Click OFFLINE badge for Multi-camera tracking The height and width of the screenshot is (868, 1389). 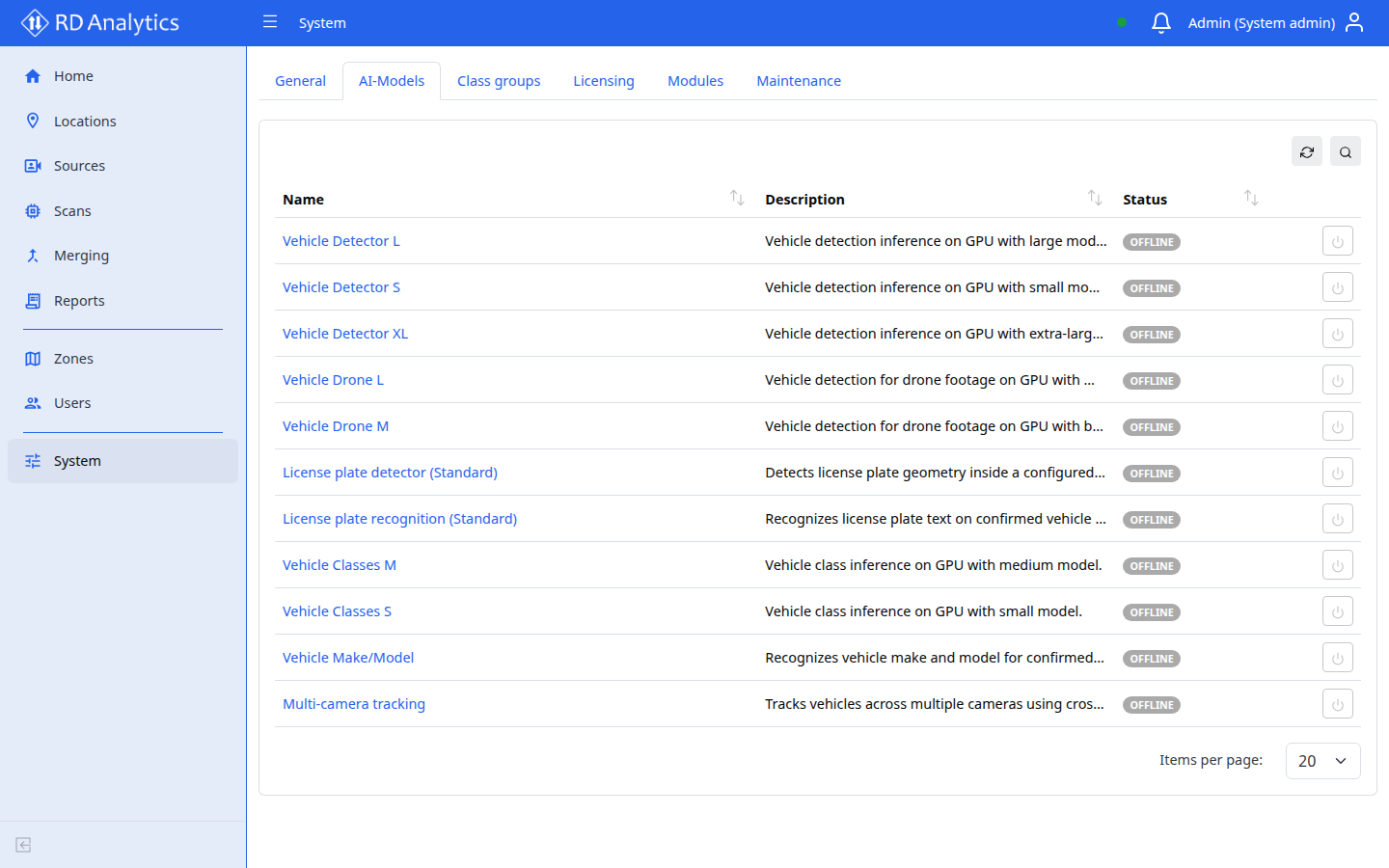tap(1152, 705)
